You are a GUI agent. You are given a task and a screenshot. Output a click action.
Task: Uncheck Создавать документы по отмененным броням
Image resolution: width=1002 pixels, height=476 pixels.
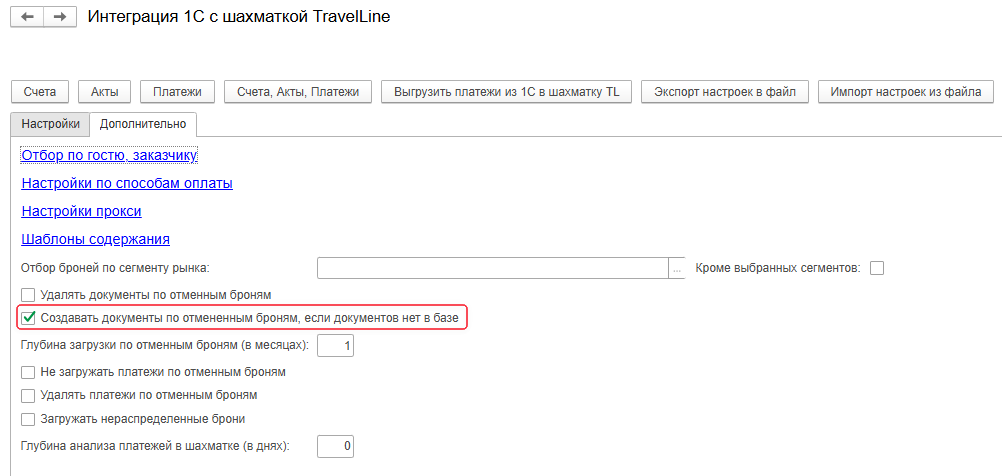coord(29,318)
